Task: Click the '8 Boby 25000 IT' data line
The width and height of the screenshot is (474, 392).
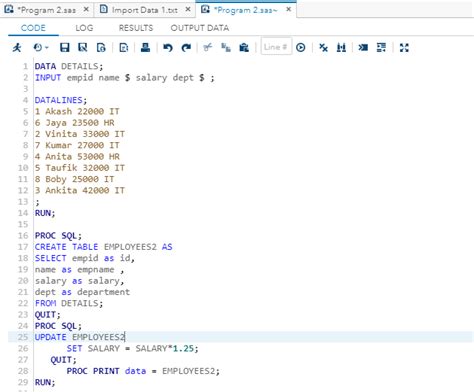Action: 74,179
